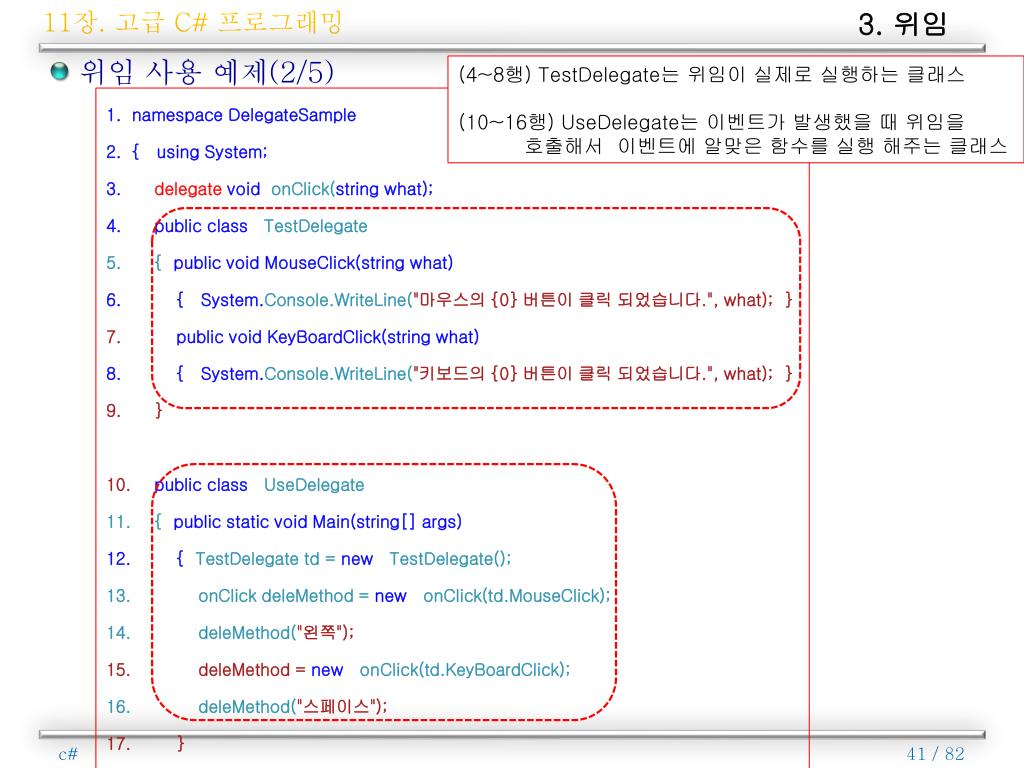The width and height of the screenshot is (1024, 768).
Task: Click the line number '10.'
Action: (x=118, y=485)
